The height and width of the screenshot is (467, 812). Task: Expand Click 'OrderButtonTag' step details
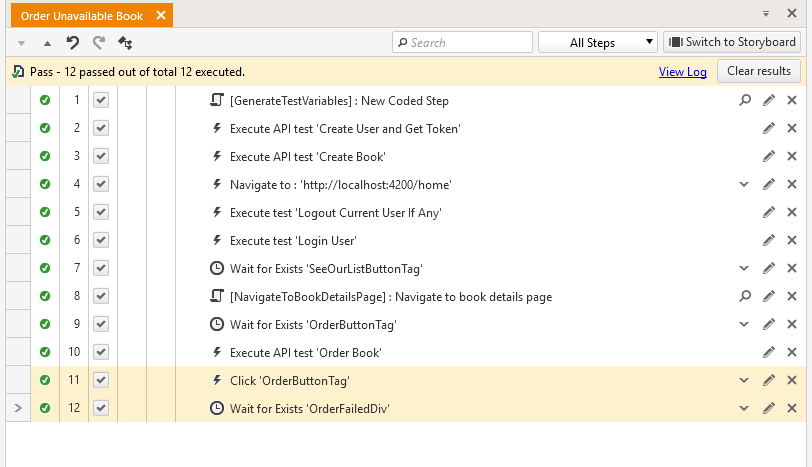click(x=744, y=380)
